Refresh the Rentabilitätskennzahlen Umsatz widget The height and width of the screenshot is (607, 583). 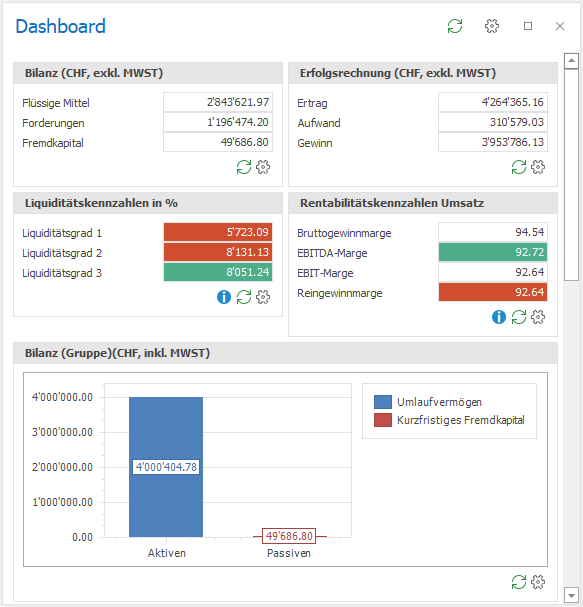[519, 317]
